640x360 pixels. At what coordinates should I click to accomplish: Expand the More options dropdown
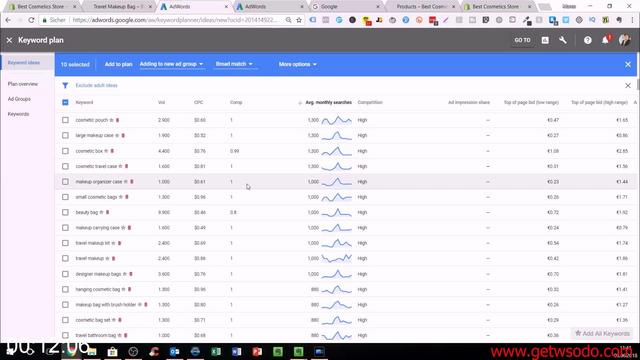click(298, 64)
